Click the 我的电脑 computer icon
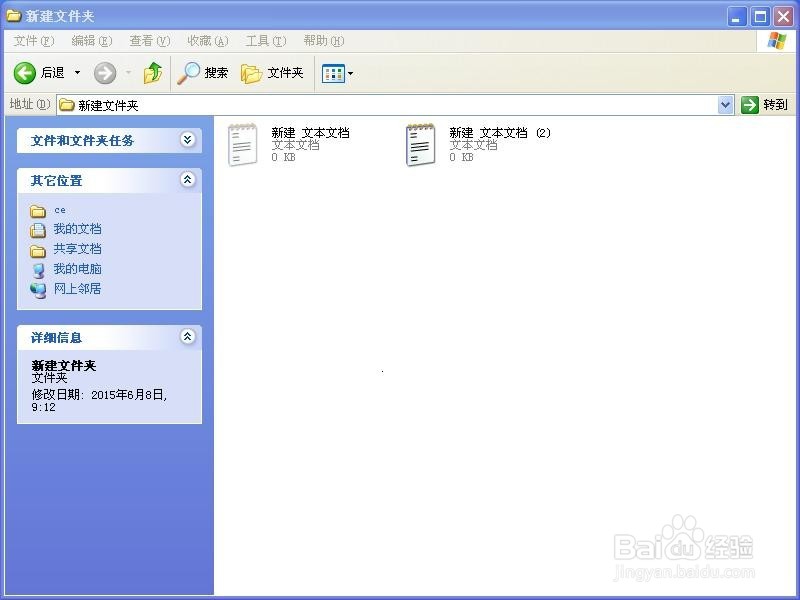 click(x=38, y=270)
